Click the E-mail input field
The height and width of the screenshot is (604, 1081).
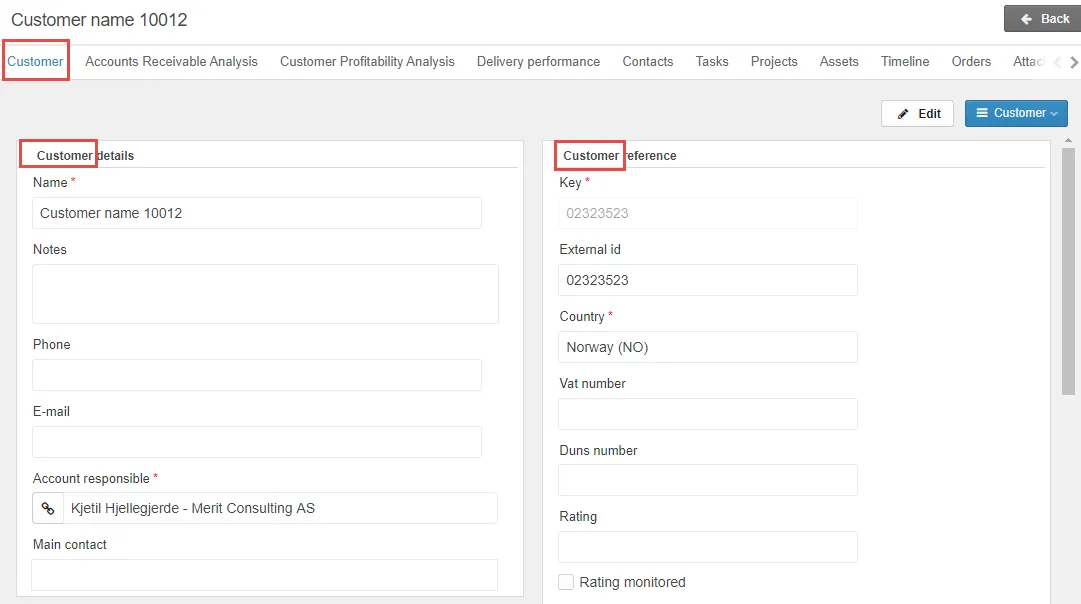257,442
